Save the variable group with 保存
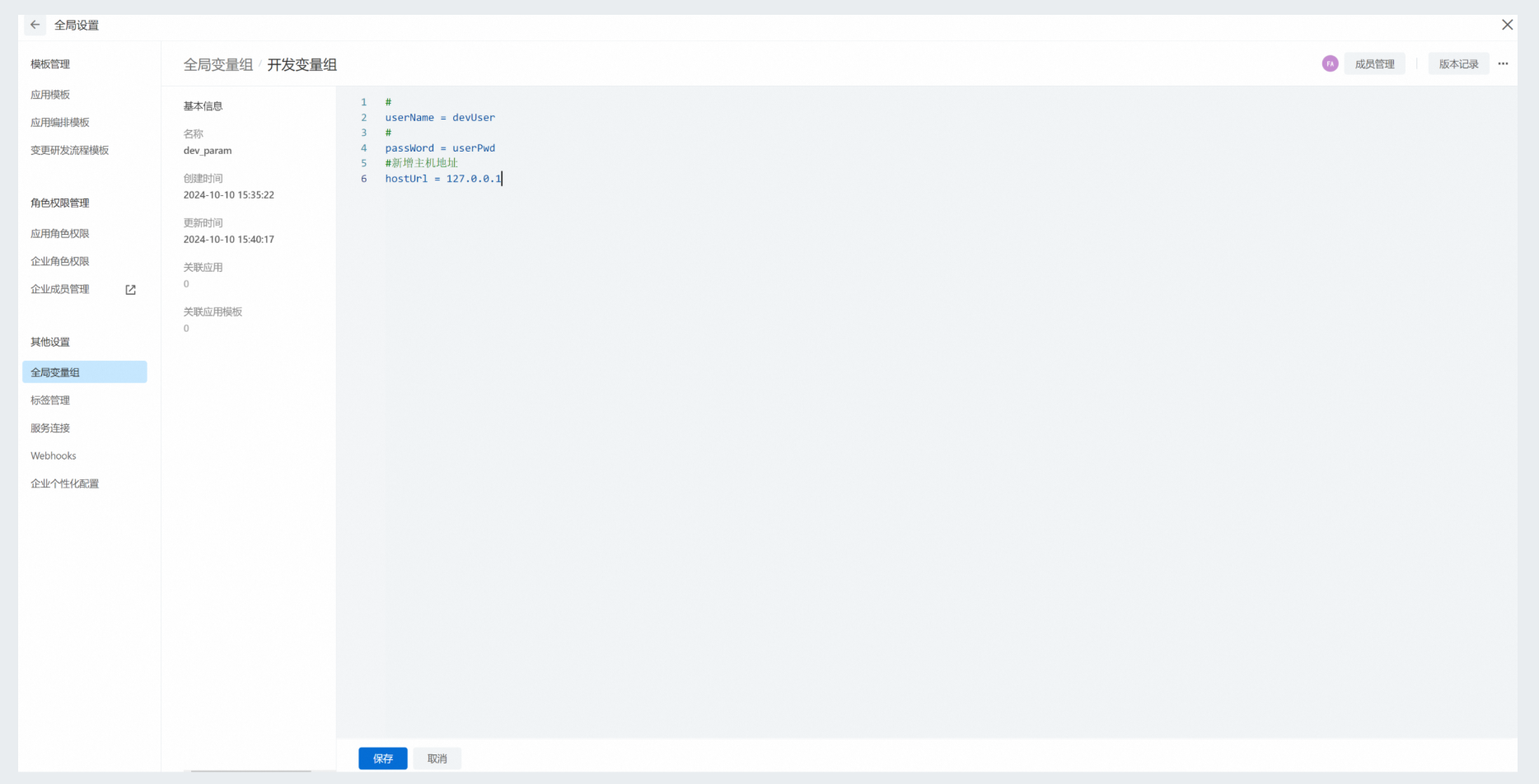The image size is (1539, 784). coord(383,758)
